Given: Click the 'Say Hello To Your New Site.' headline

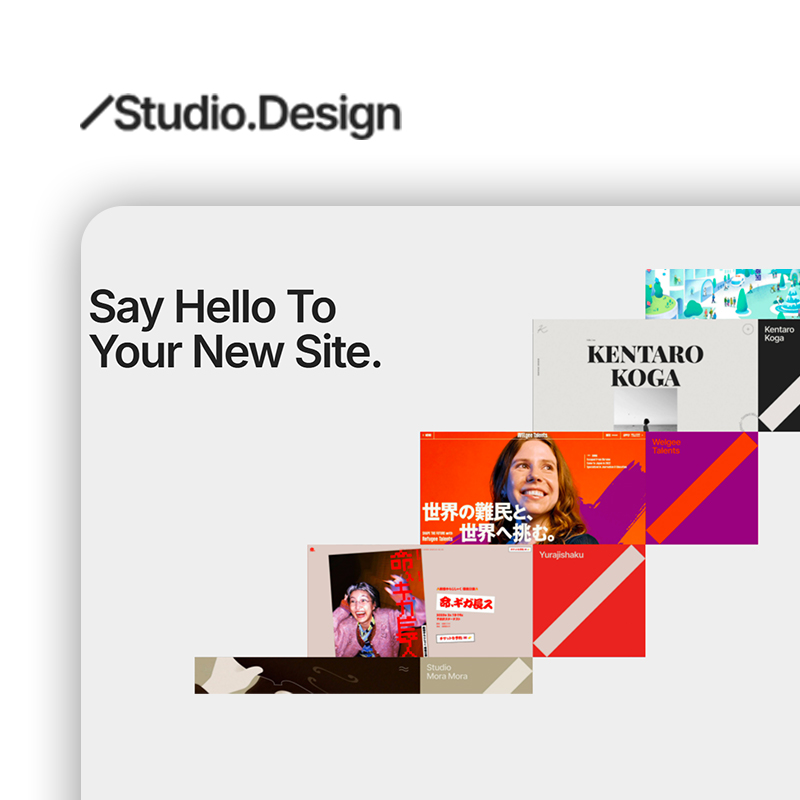Looking at the screenshot, I should [x=235, y=329].
